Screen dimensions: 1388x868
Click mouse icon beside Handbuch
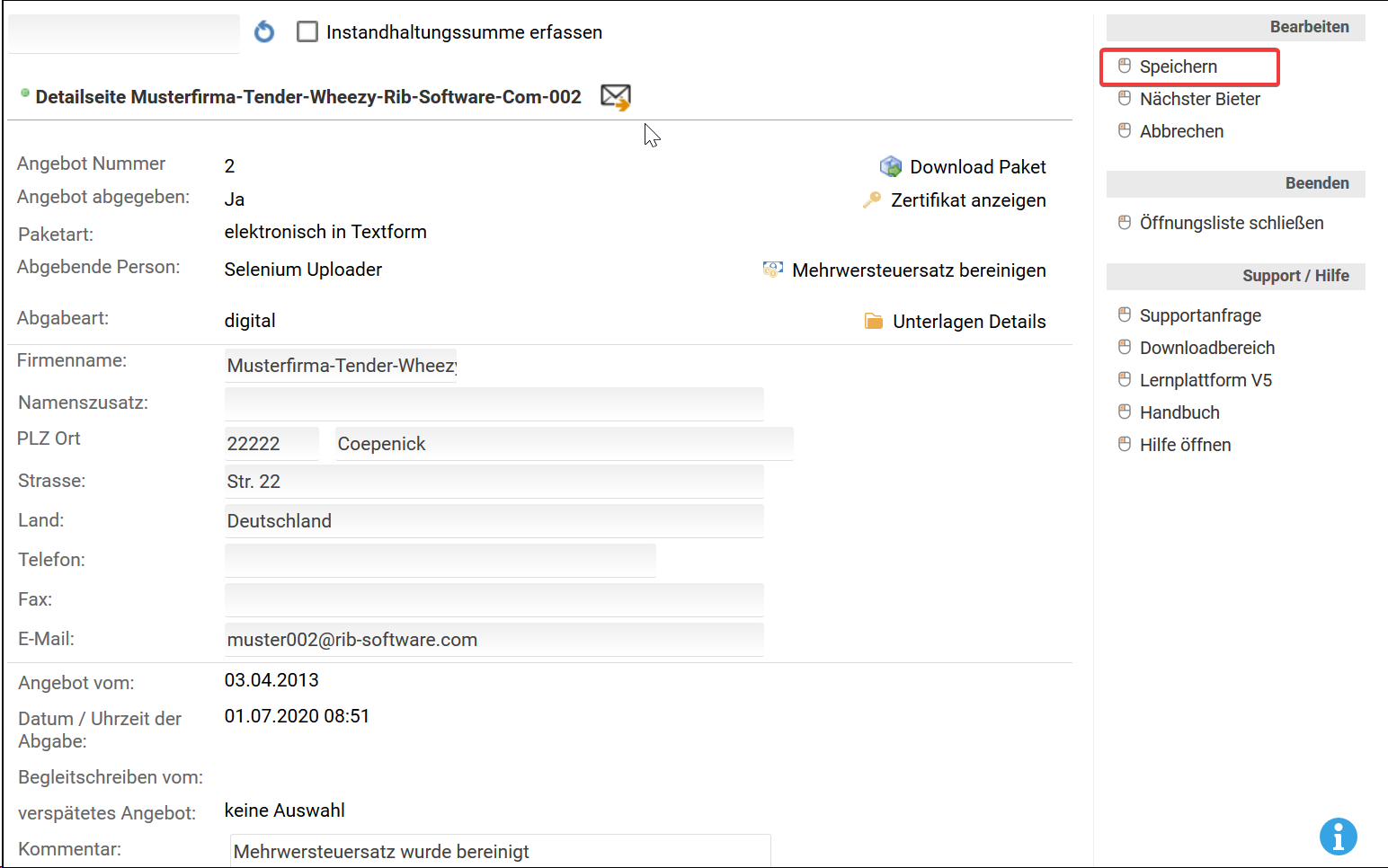pyautogui.click(x=1125, y=412)
